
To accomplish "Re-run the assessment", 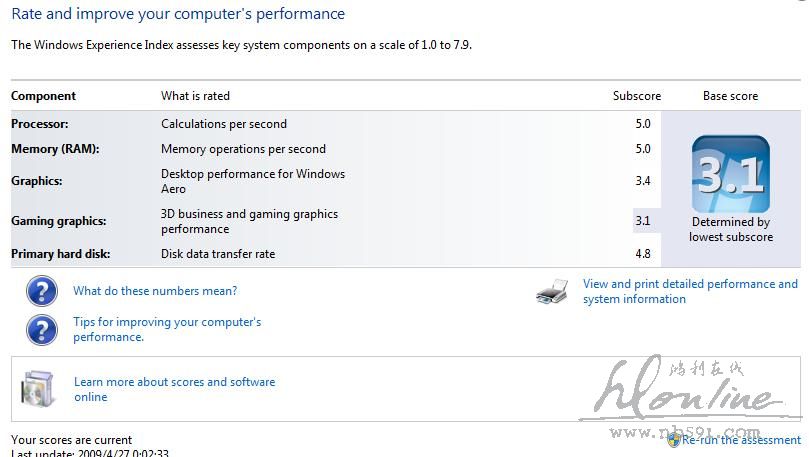I will coord(741,439).
